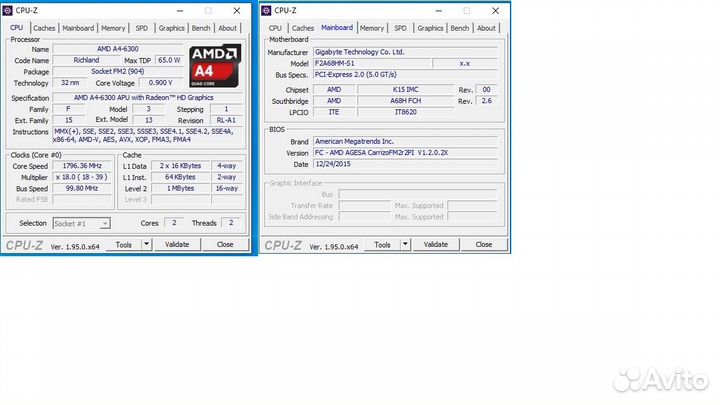This screenshot has height=405, width=720.
Task: Select Graphics tab in left CPU-Z window
Action: [171, 28]
